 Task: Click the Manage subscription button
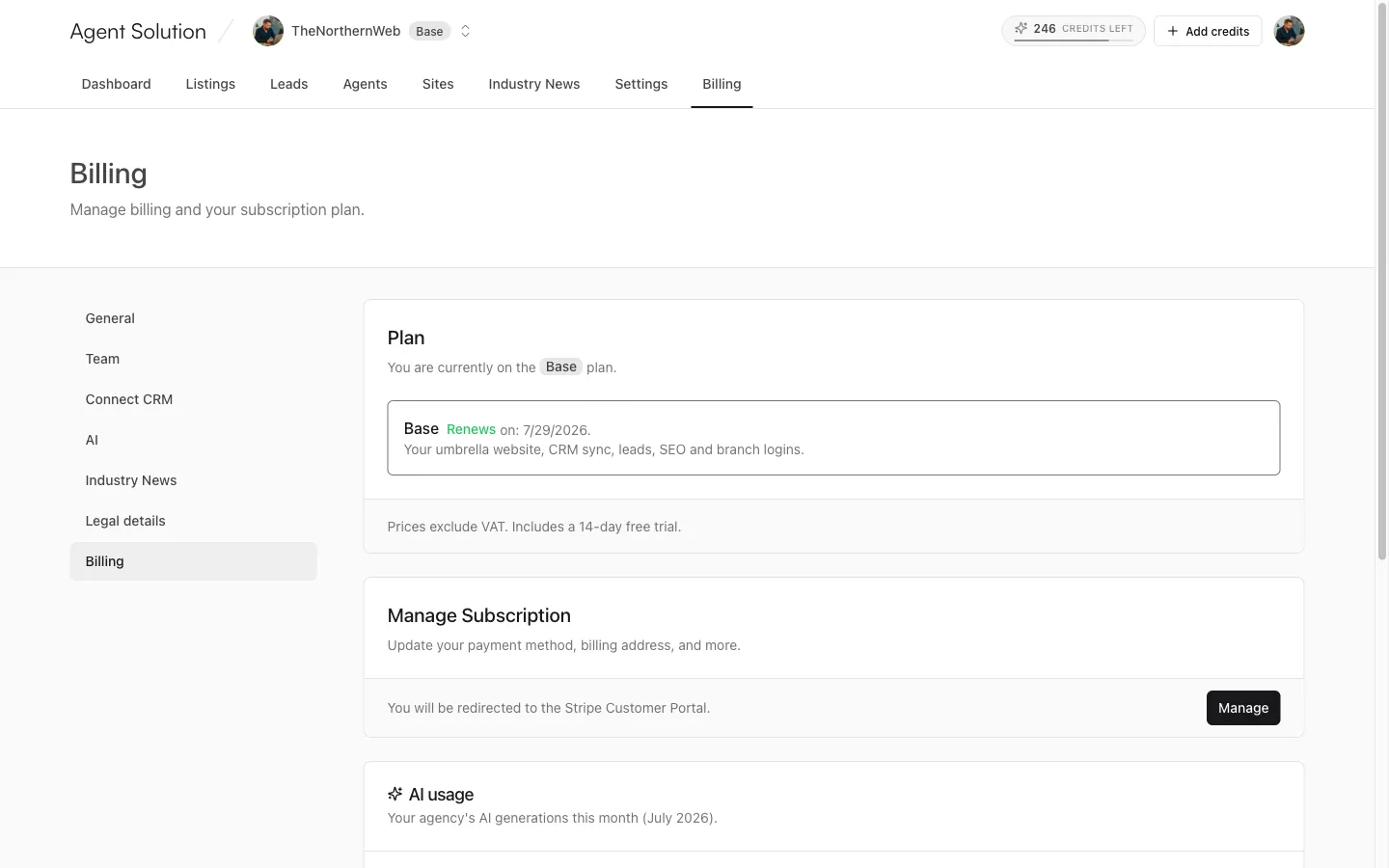(x=1242, y=708)
